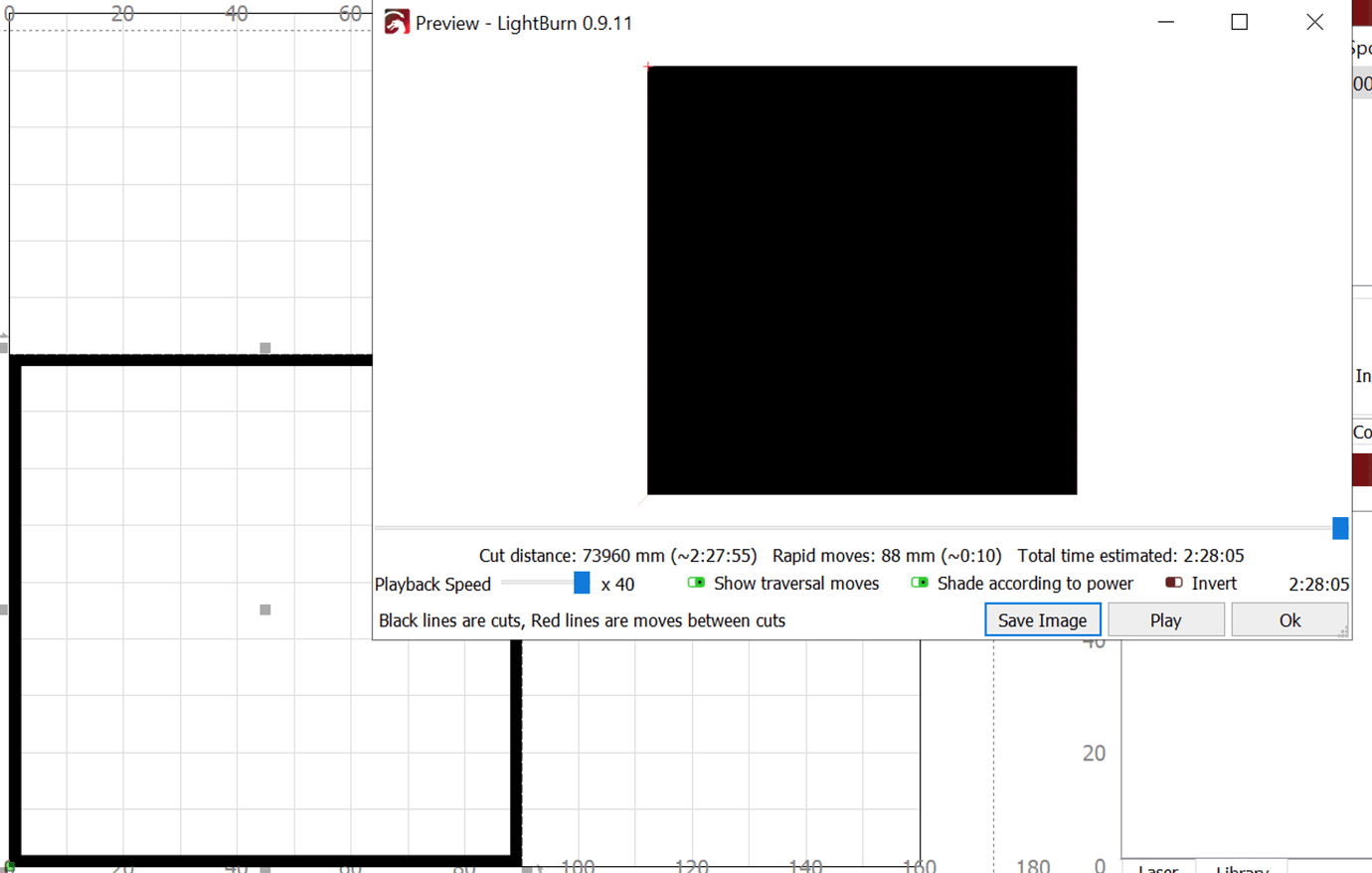Maximize the Preview window
1372x873 pixels.
click(x=1239, y=22)
